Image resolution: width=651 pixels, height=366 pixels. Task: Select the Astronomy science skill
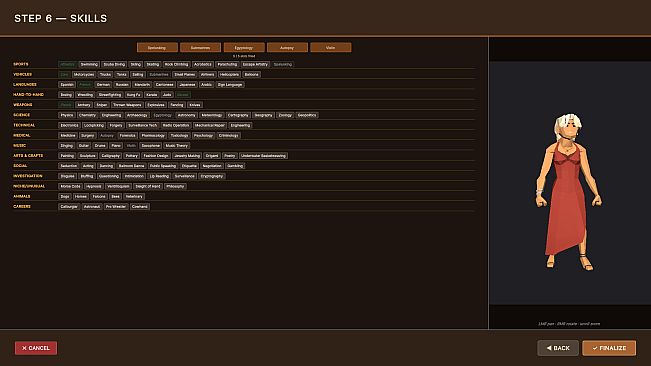tap(186, 115)
